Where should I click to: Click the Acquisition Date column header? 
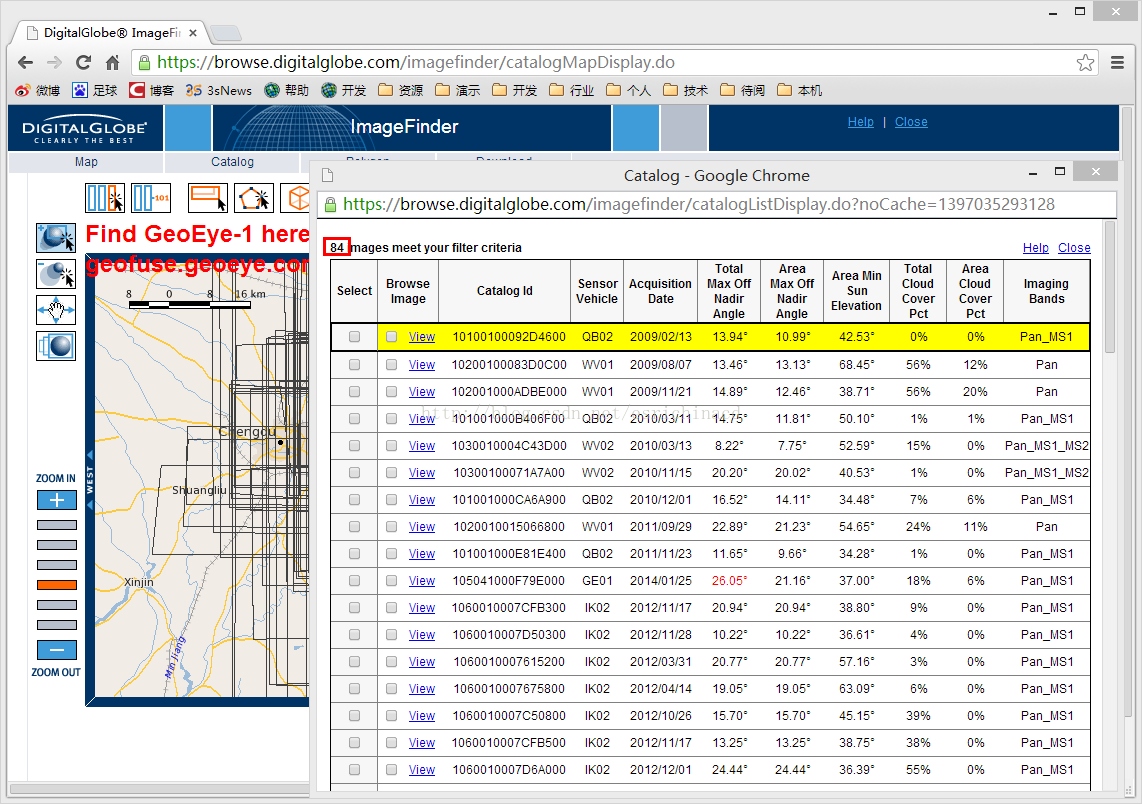click(661, 291)
